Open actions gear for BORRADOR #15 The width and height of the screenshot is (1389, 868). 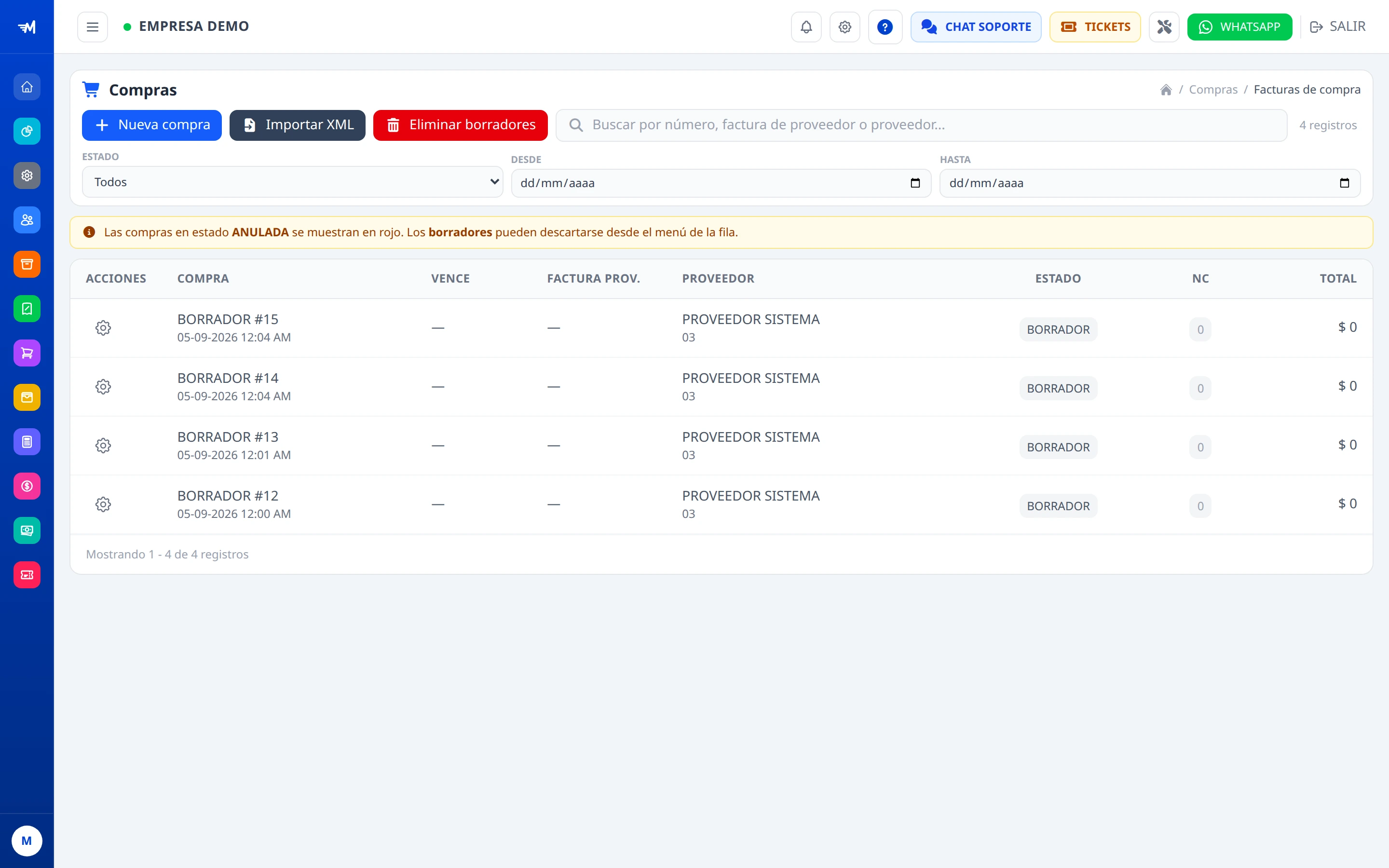pos(103,328)
